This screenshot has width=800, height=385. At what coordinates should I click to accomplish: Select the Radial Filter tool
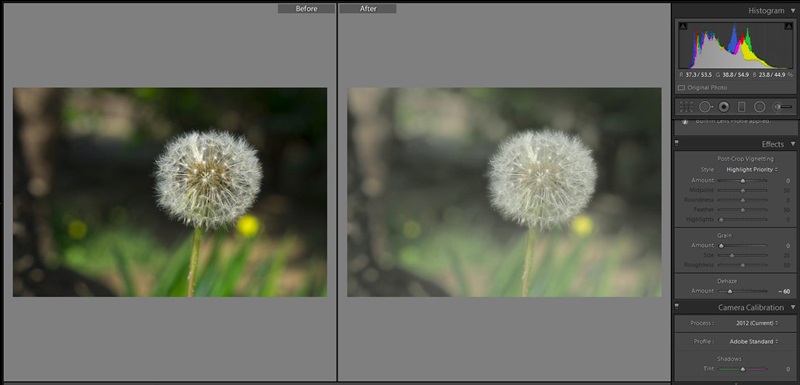pyautogui.click(x=760, y=107)
